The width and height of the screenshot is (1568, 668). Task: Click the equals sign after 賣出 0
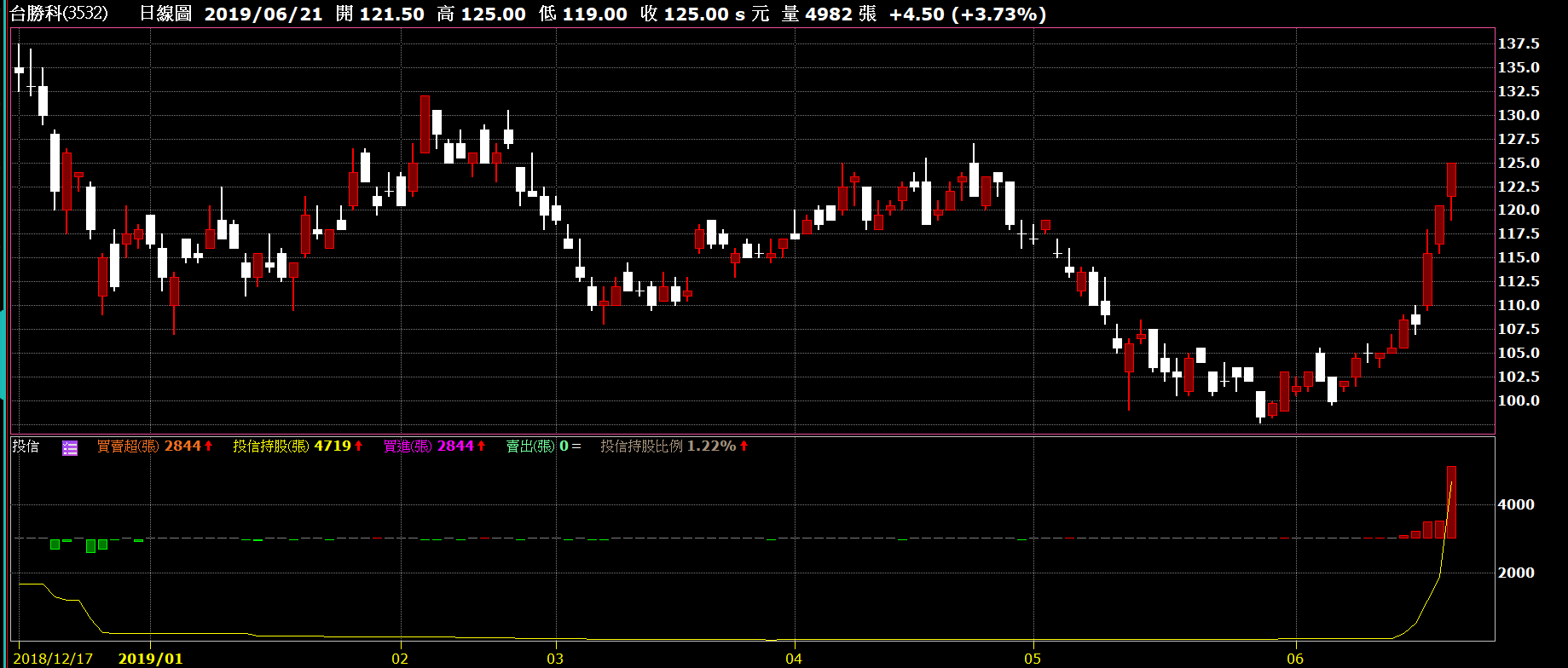pos(576,446)
